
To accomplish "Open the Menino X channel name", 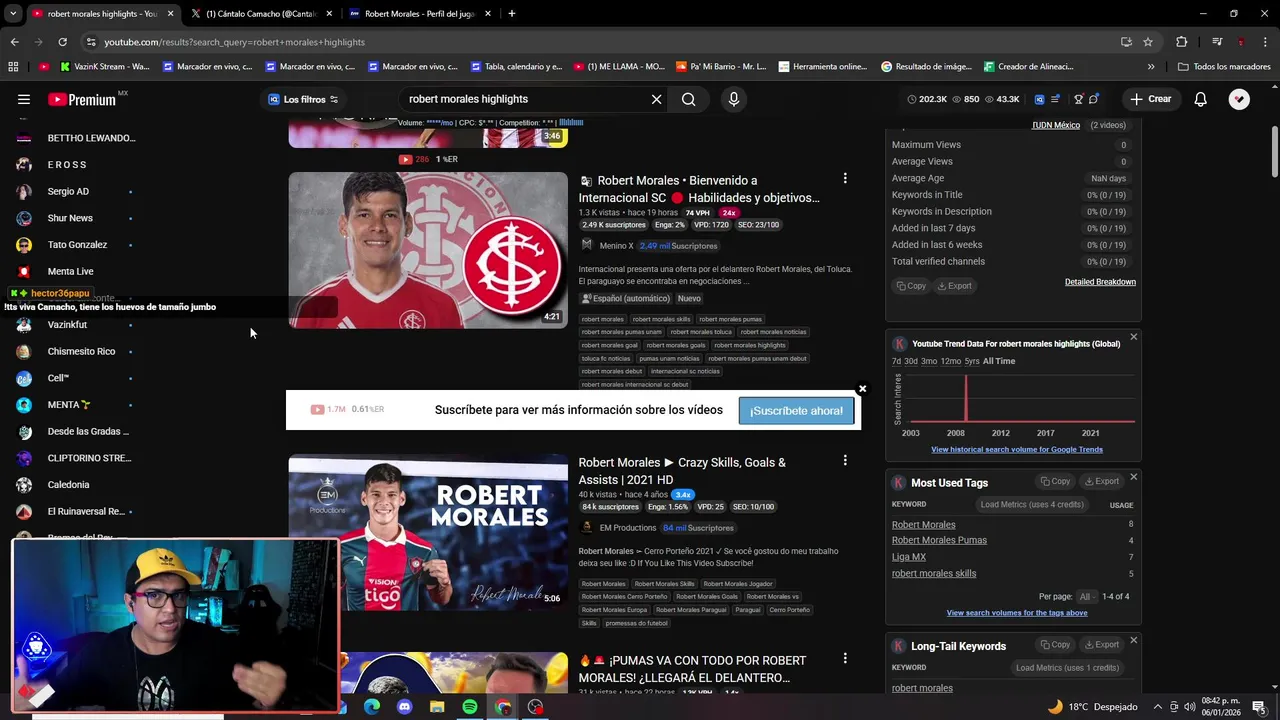I will click(616, 246).
